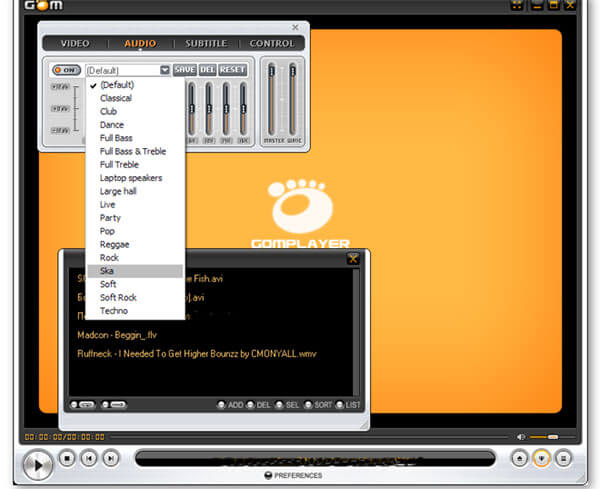600x489 pixels.
Task: Click SAVE equalizer preset button
Action: [x=185, y=70]
